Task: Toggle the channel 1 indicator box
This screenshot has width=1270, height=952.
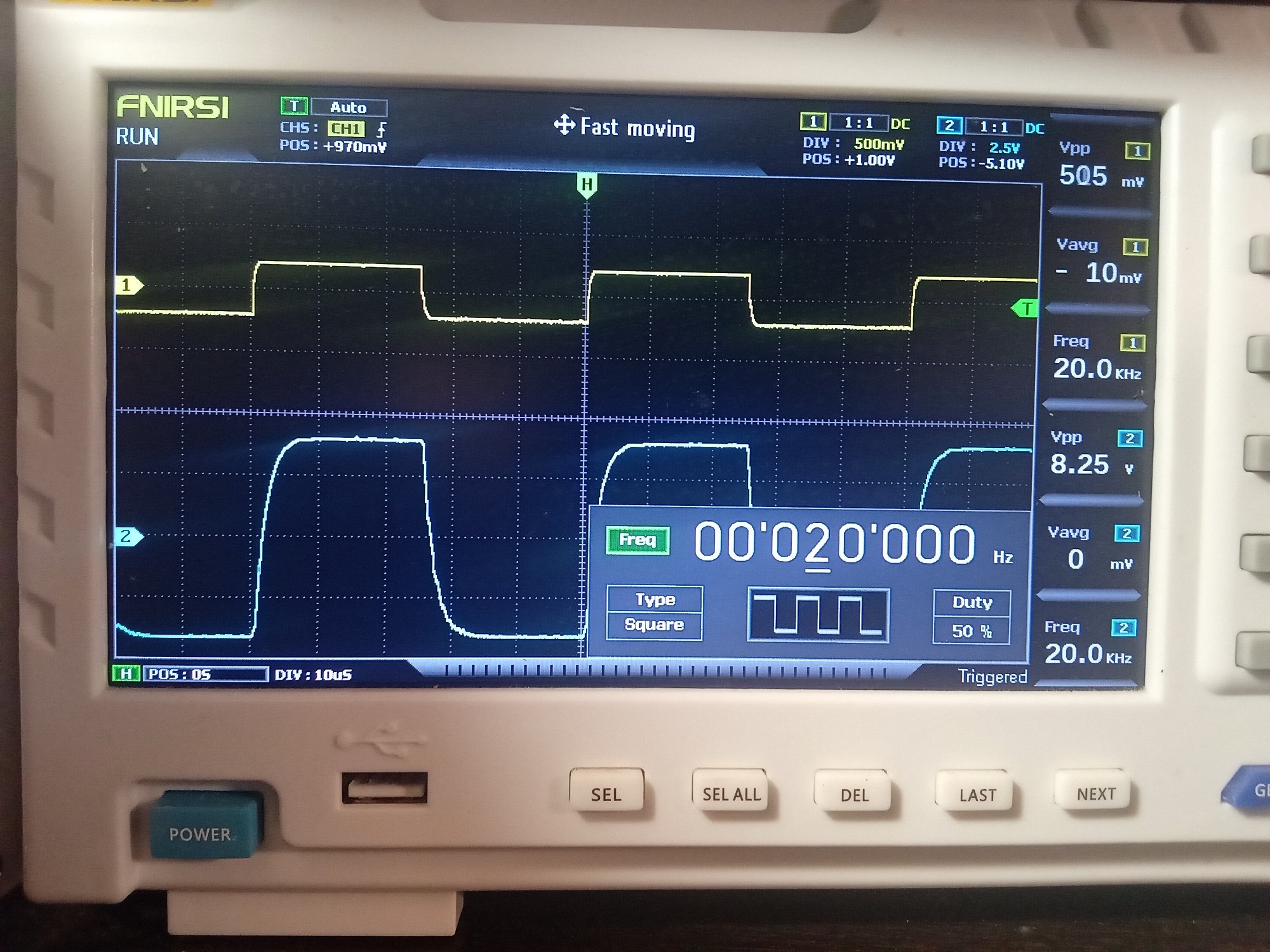Action: click(x=813, y=121)
